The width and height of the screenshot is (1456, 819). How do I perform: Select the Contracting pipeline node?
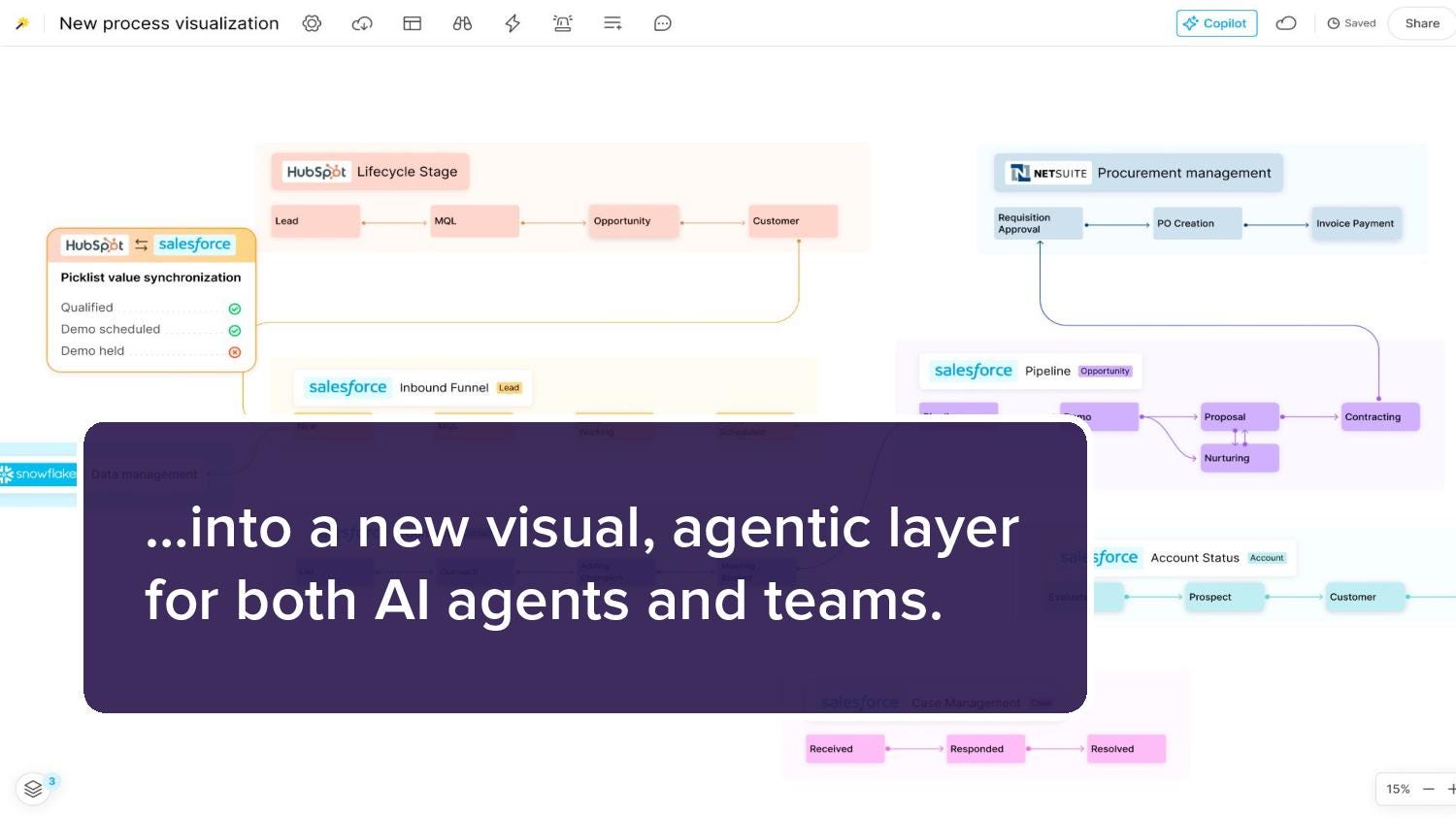tap(1380, 417)
